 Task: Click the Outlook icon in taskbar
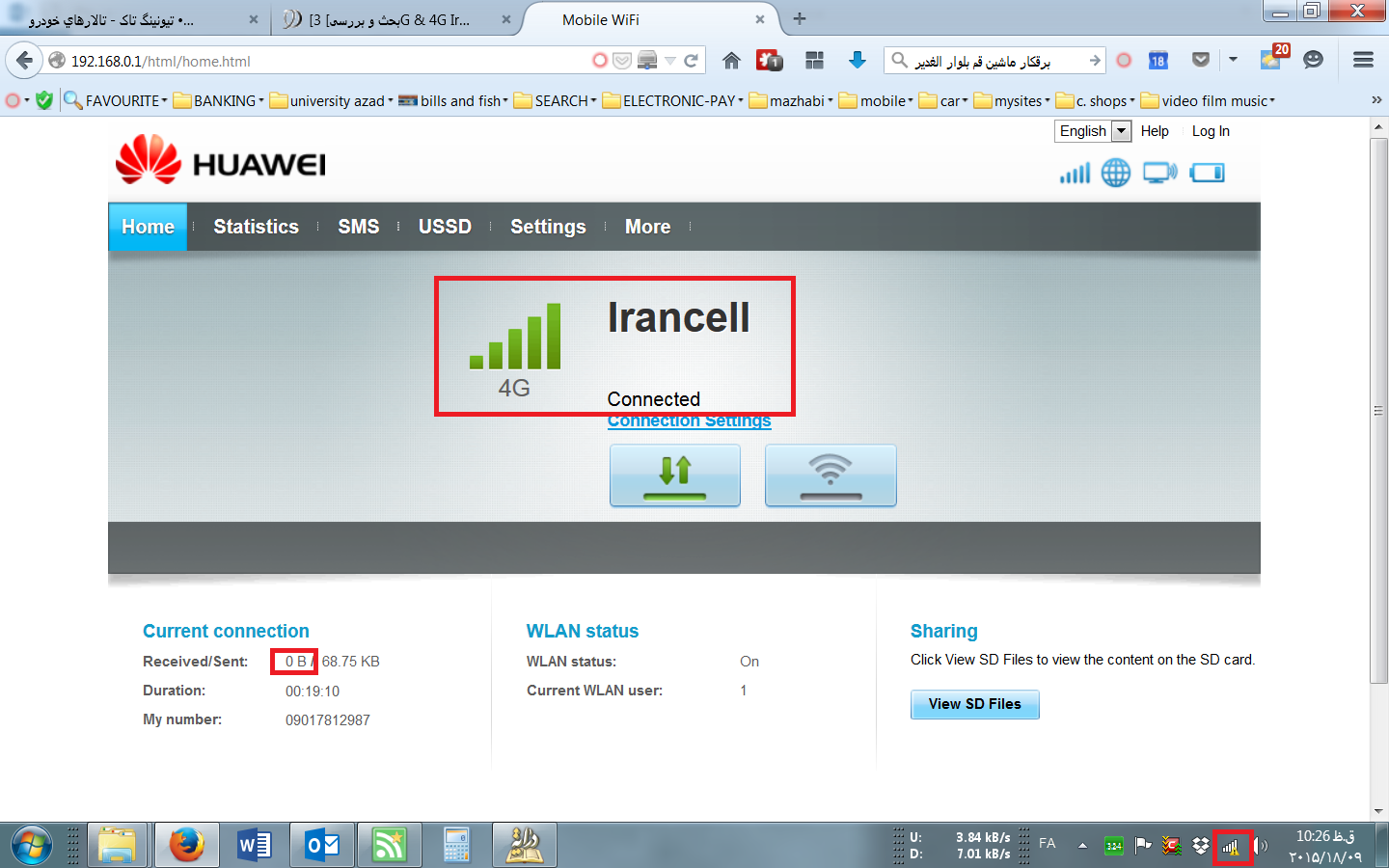322,846
